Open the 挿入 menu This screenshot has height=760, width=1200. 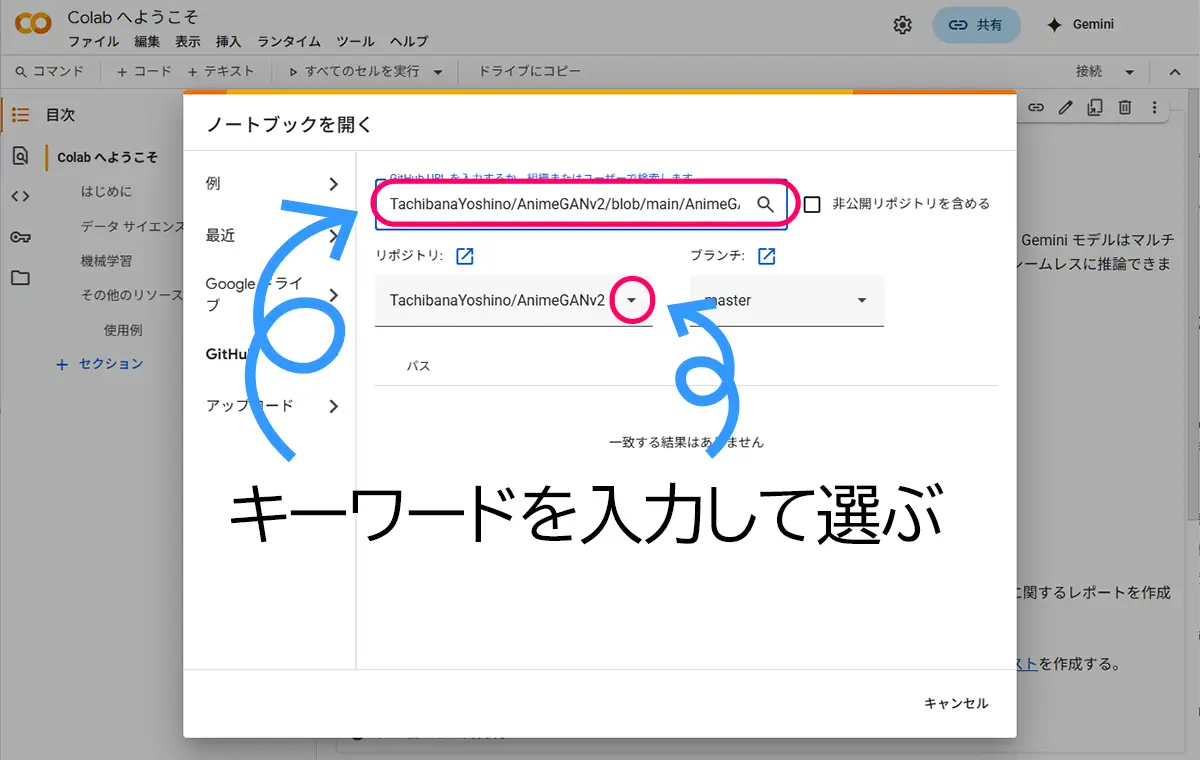[x=229, y=42]
